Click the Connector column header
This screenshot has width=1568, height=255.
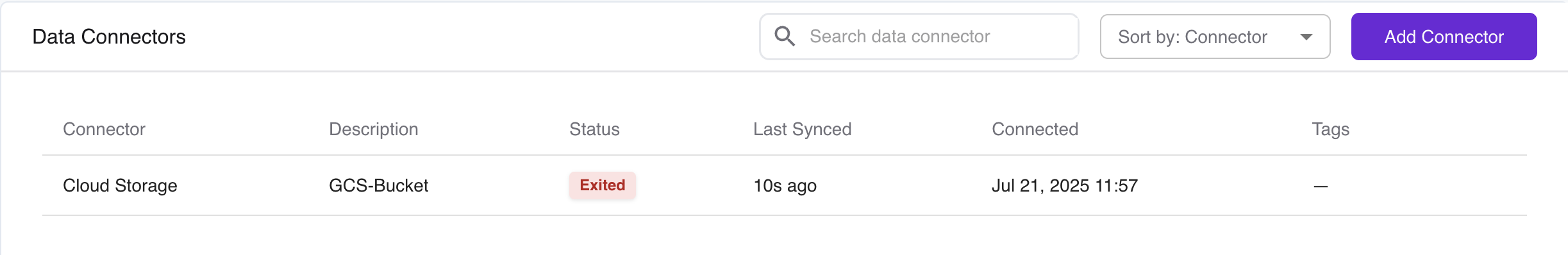[104, 129]
